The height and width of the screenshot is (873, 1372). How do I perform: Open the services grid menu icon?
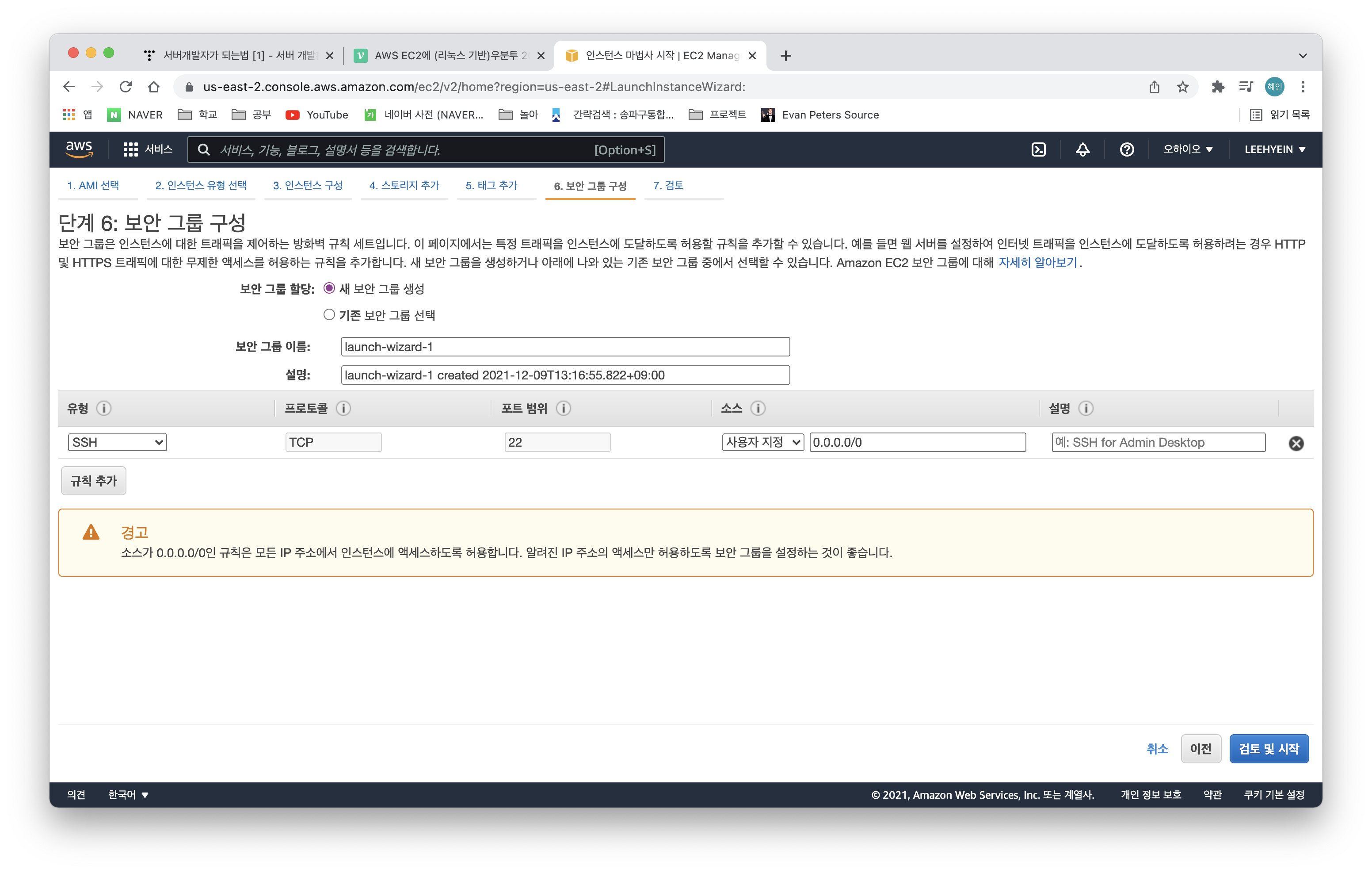130,149
